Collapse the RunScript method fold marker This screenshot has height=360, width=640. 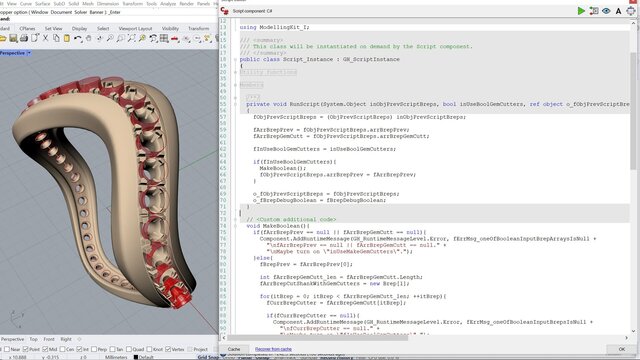click(x=236, y=104)
